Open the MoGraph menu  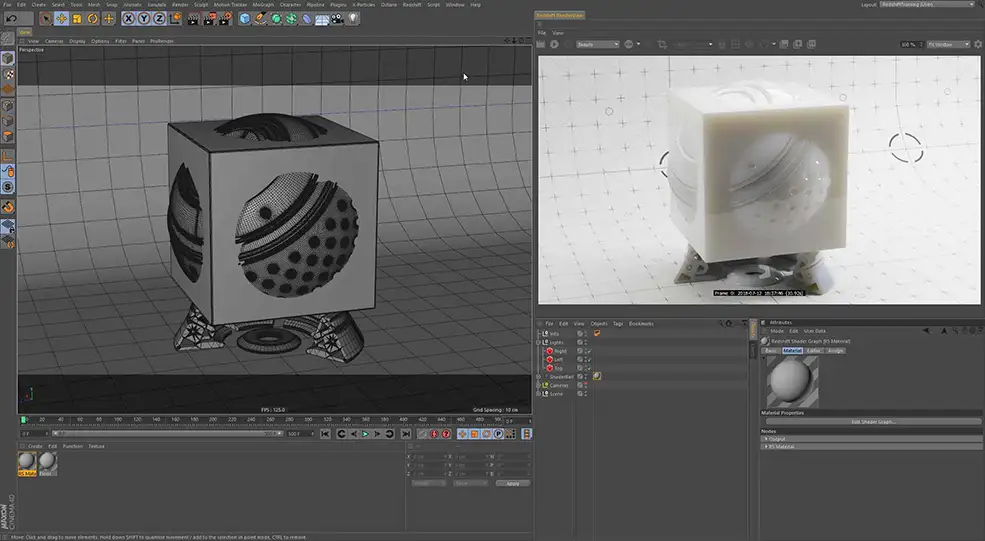(263, 4)
